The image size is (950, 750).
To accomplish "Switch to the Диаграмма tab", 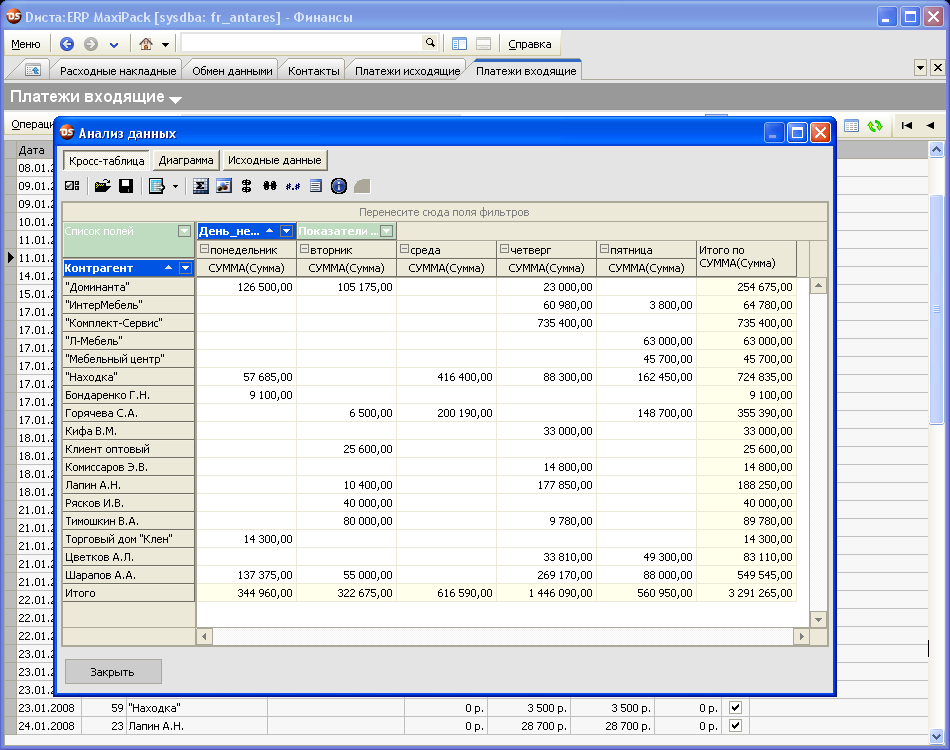I will click(x=186, y=160).
